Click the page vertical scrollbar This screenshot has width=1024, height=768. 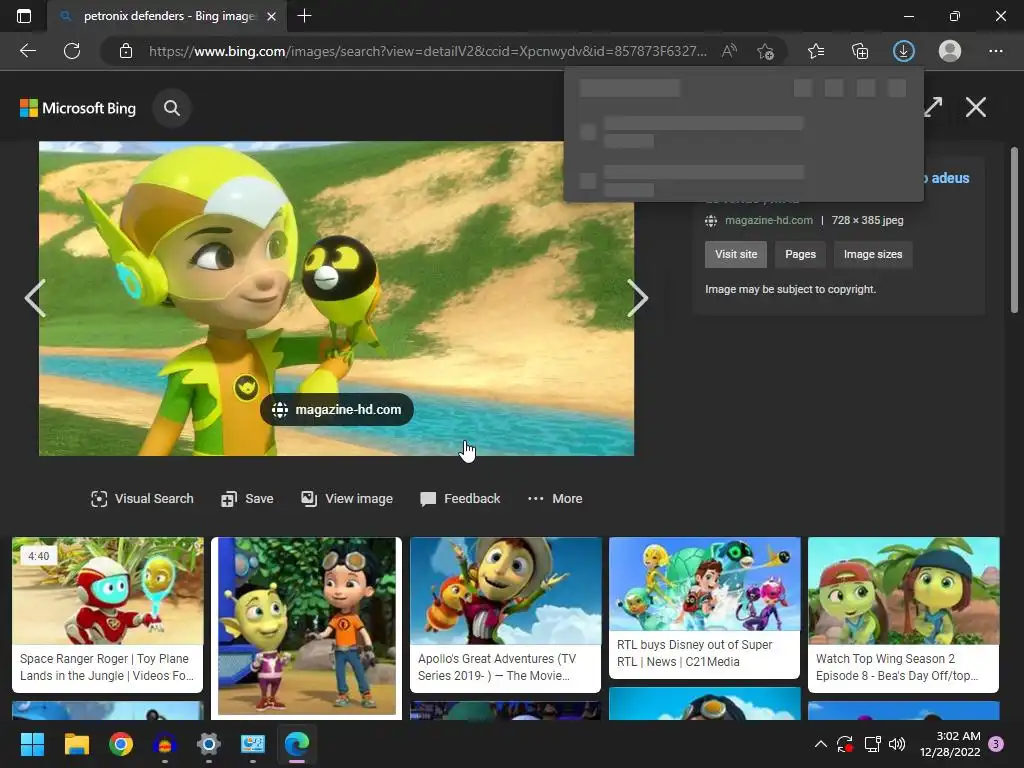[x=1014, y=229]
